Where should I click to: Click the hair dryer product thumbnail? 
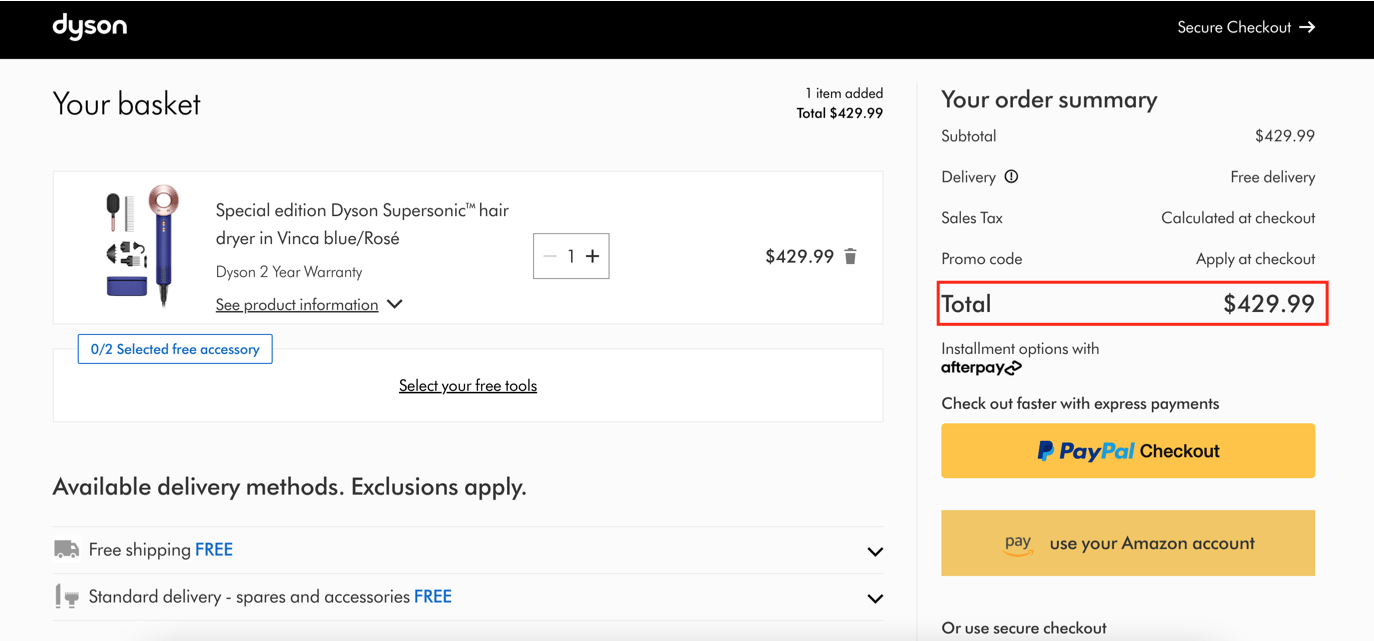pos(143,244)
